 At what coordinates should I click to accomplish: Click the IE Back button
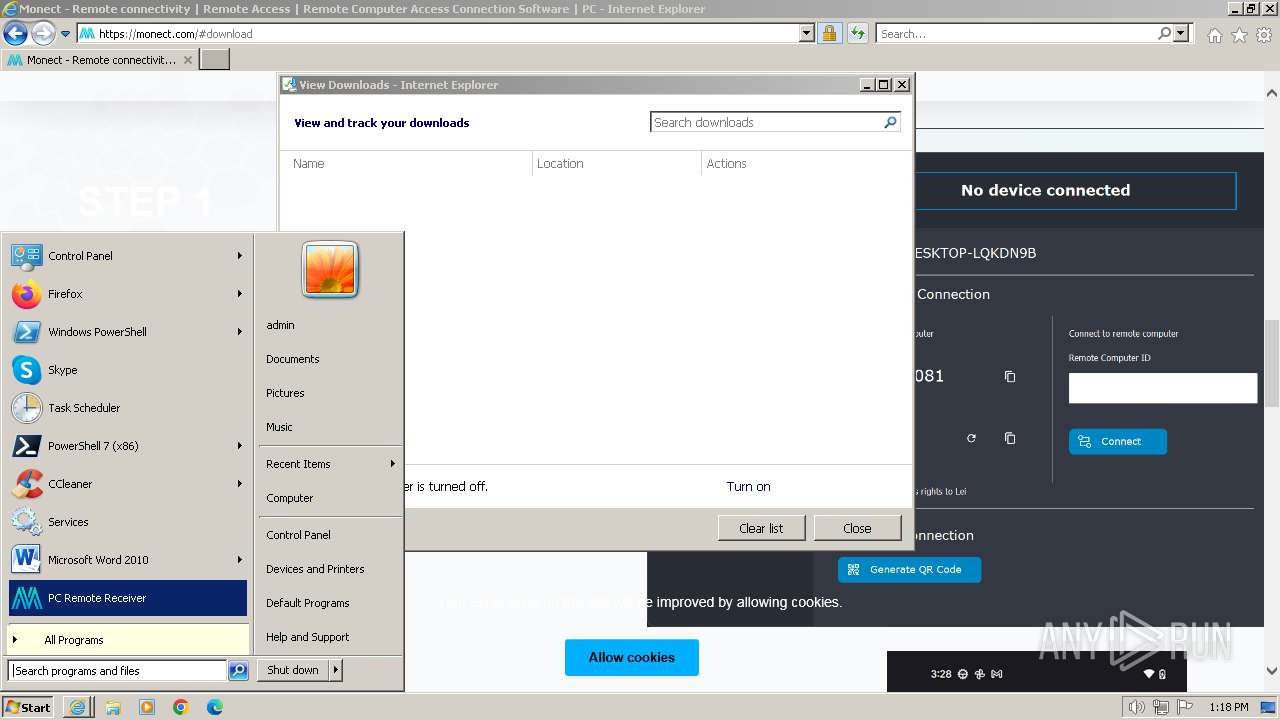pos(15,34)
